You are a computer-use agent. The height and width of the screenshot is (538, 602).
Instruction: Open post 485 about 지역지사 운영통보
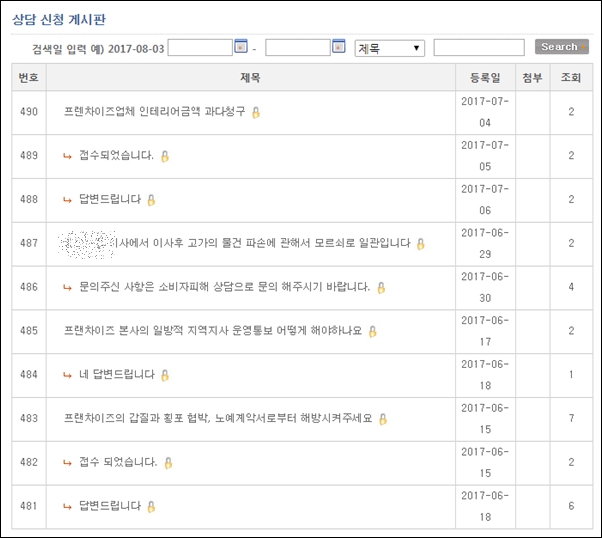(x=212, y=331)
